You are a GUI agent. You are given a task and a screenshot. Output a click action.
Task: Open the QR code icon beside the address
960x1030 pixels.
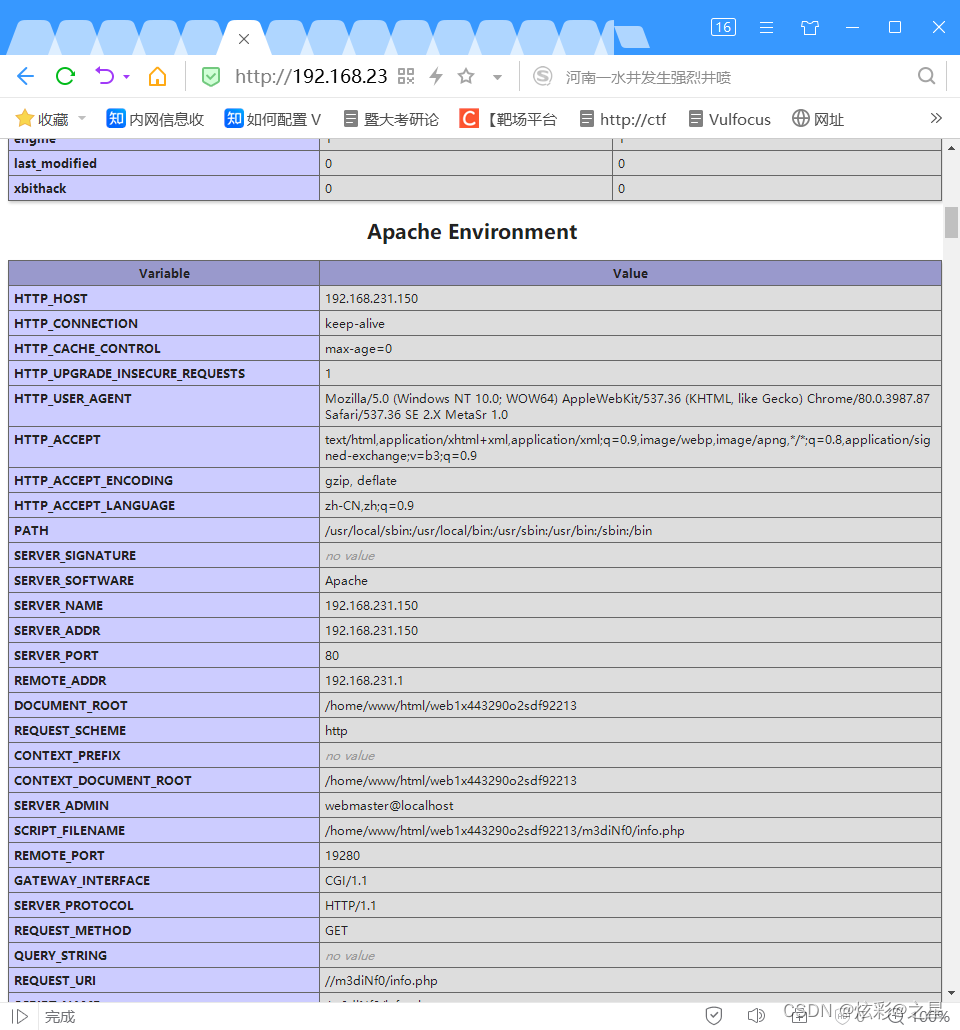[x=405, y=76]
